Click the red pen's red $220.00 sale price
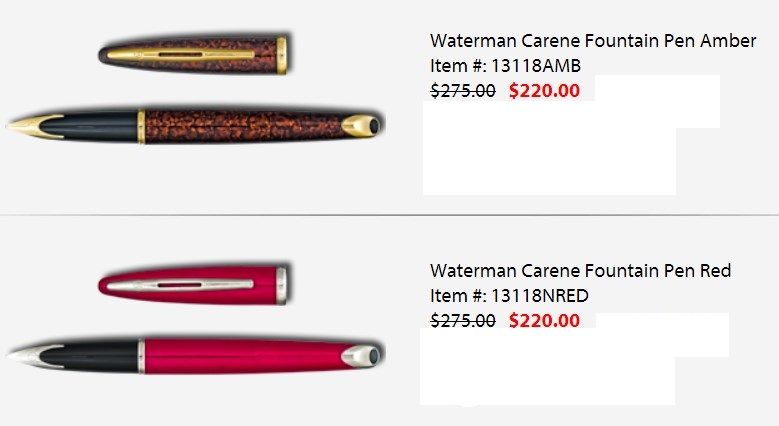The height and width of the screenshot is (426, 779). pyautogui.click(x=545, y=320)
